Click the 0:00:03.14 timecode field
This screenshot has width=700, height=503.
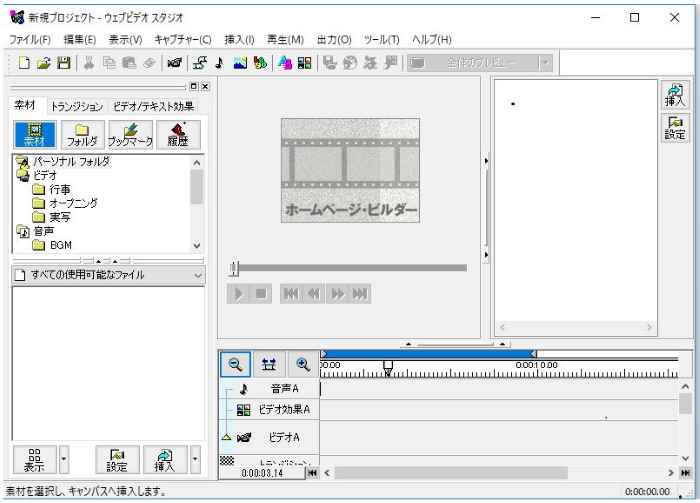coord(262,473)
